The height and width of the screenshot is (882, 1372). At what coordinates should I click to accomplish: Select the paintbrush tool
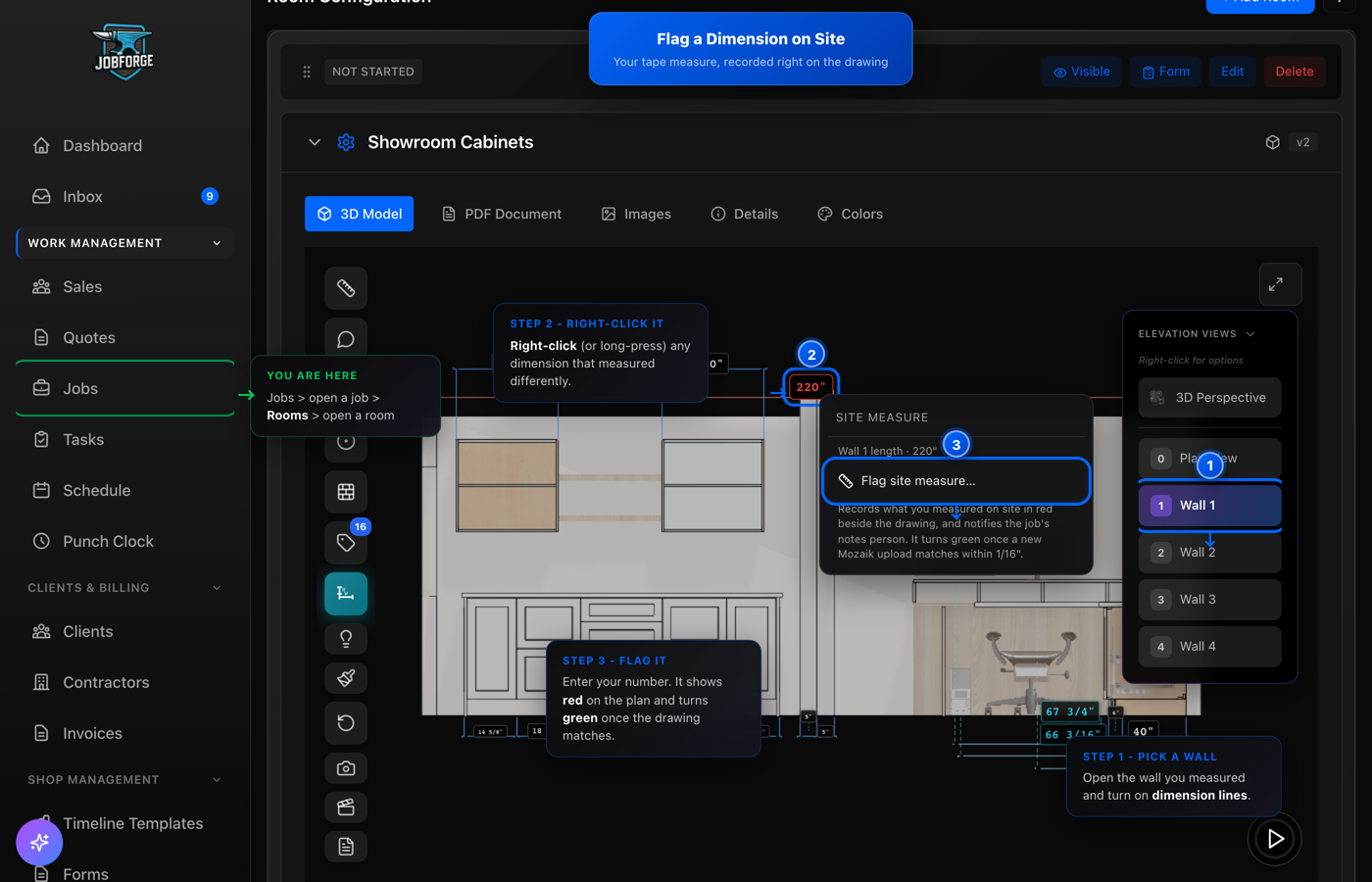coord(346,678)
